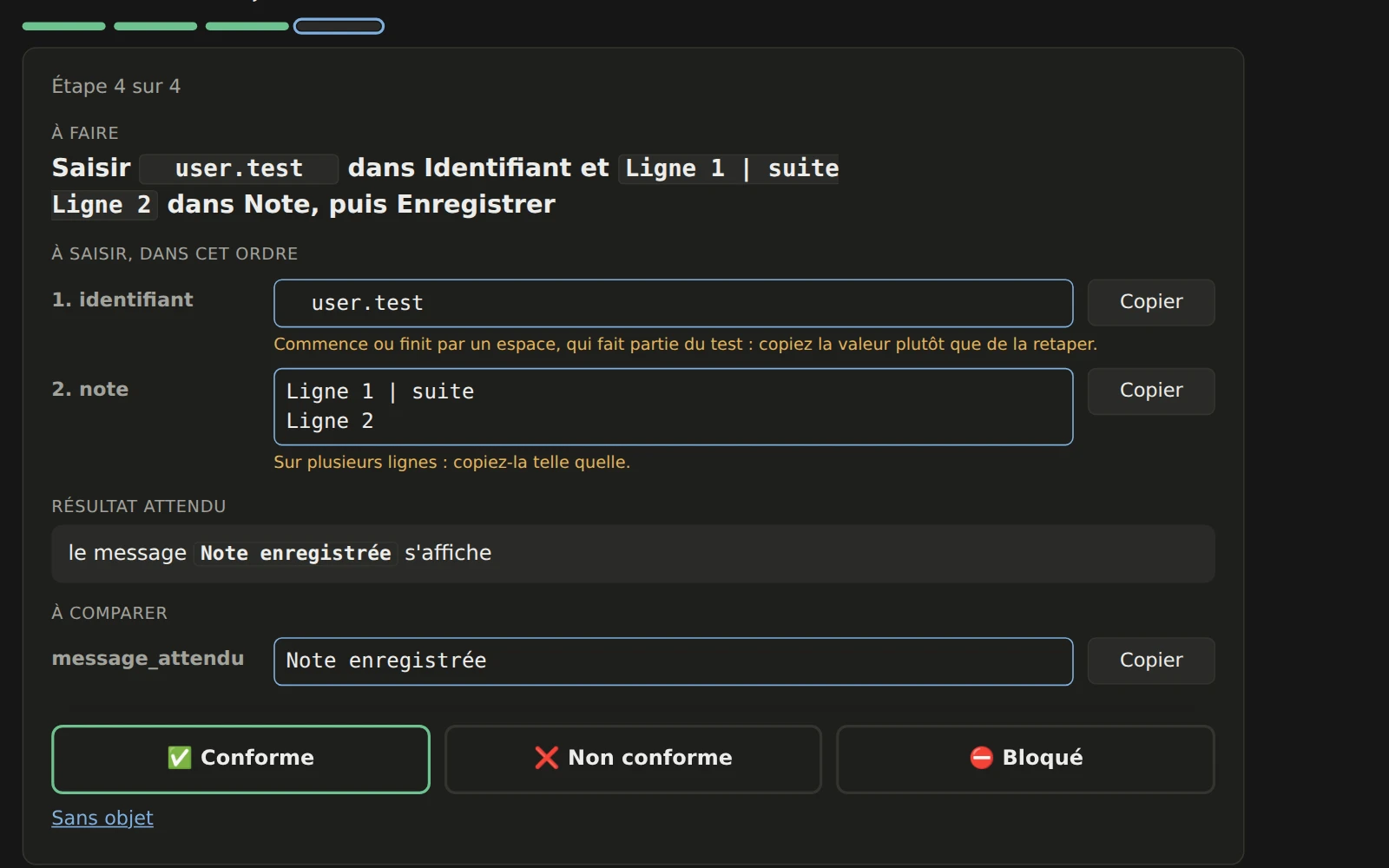This screenshot has height=868, width=1389.
Task: Go to the second progress step segment
Action: click(155, 26)
